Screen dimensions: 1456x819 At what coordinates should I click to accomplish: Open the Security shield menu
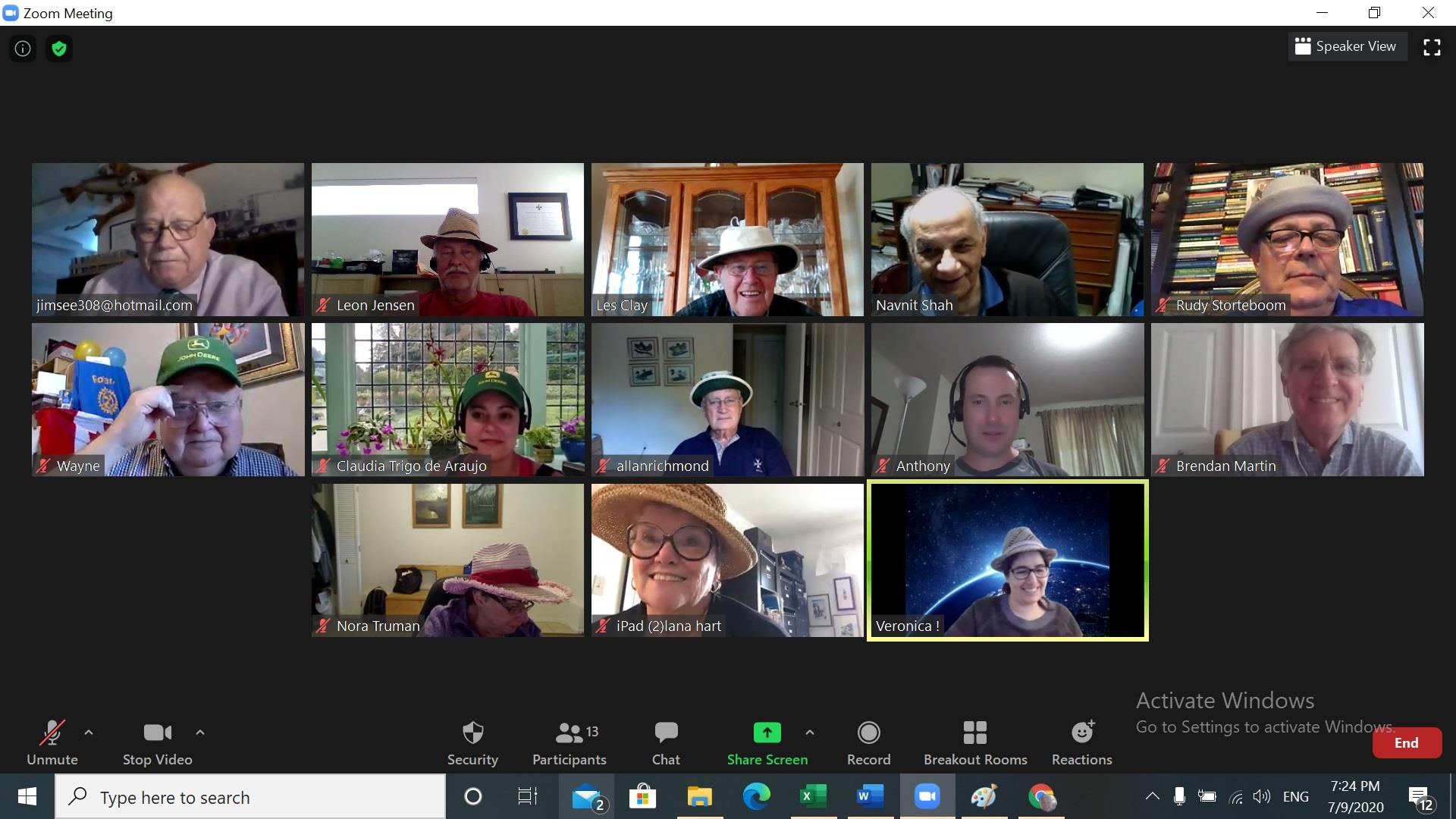click(x=472, y=742)
